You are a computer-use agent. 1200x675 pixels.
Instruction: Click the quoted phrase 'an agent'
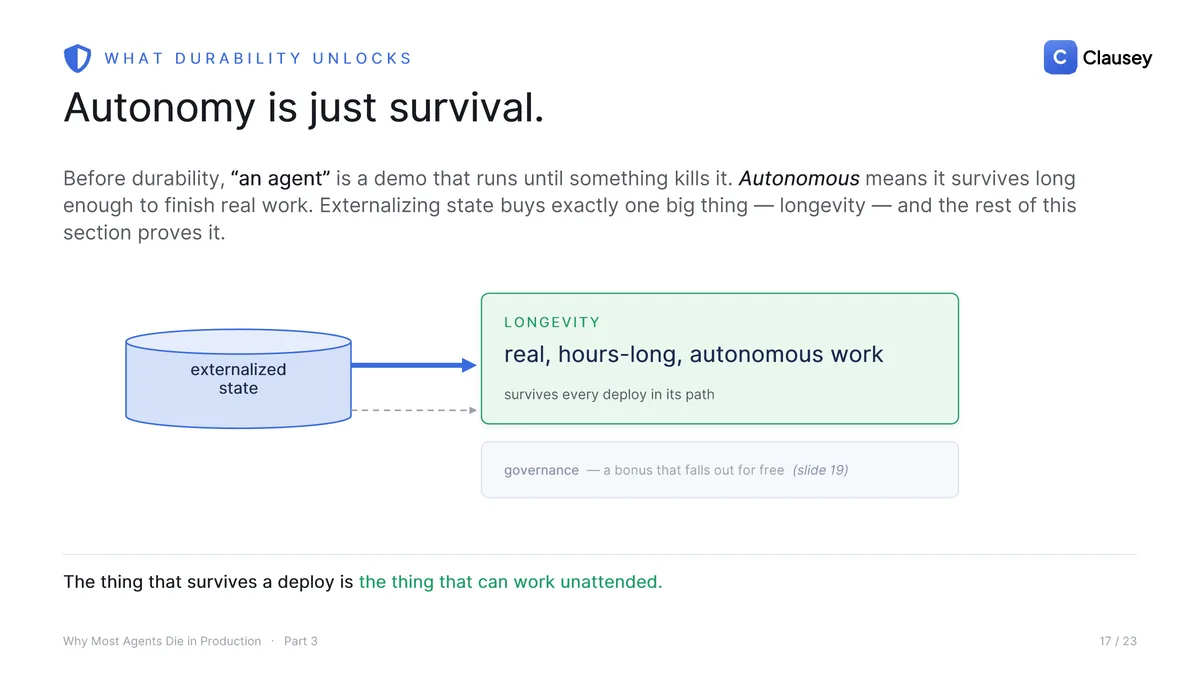[x=280, y=179]
